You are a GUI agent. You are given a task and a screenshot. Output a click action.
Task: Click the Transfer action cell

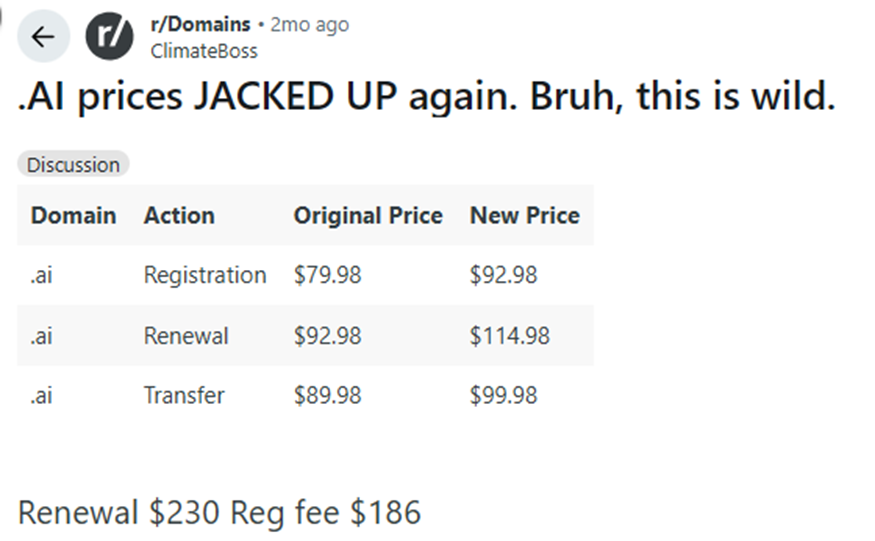[184, 395]
